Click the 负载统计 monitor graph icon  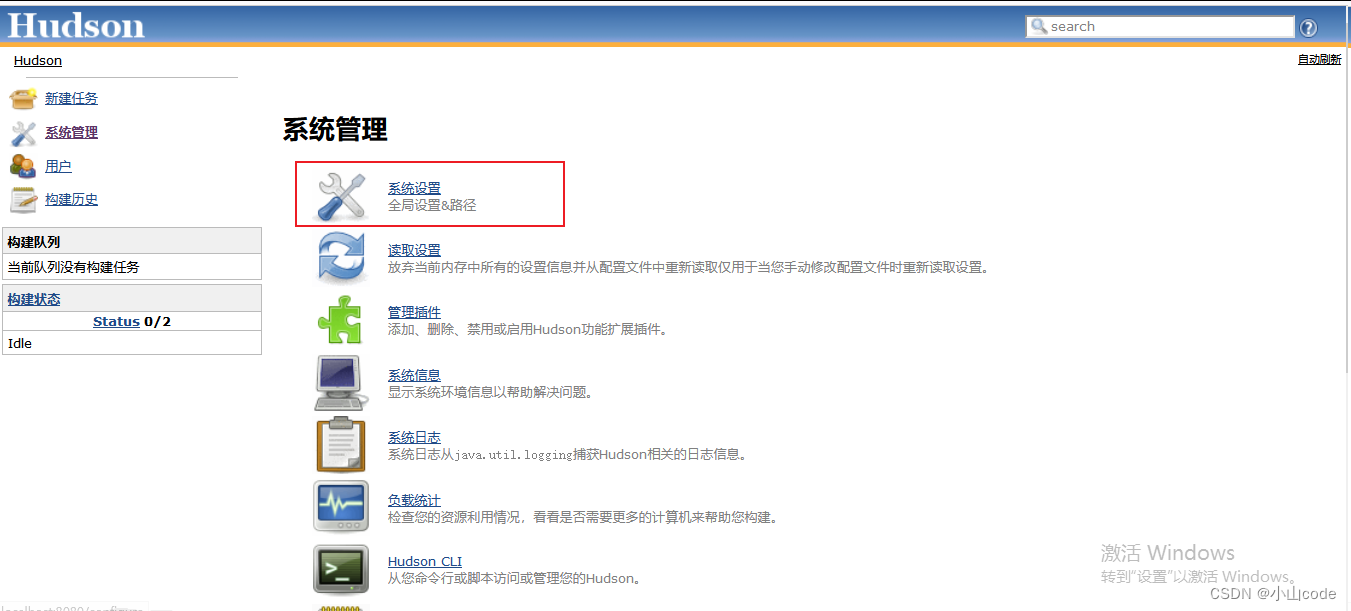click(341, 507)
